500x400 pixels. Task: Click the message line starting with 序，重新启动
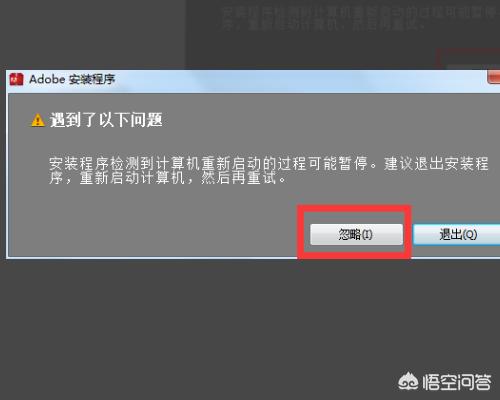click(x=168, y=177)
